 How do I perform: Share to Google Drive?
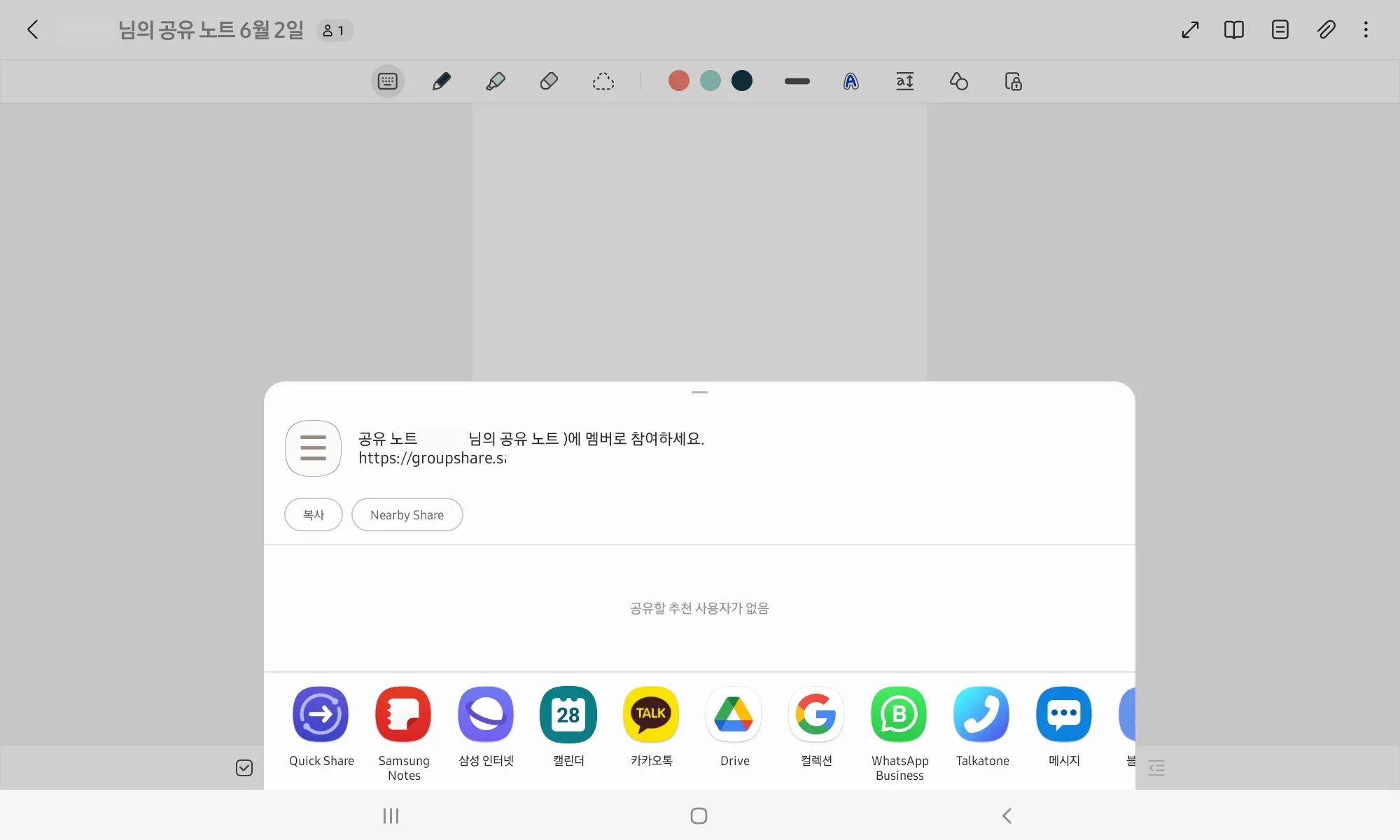[734, 714]
